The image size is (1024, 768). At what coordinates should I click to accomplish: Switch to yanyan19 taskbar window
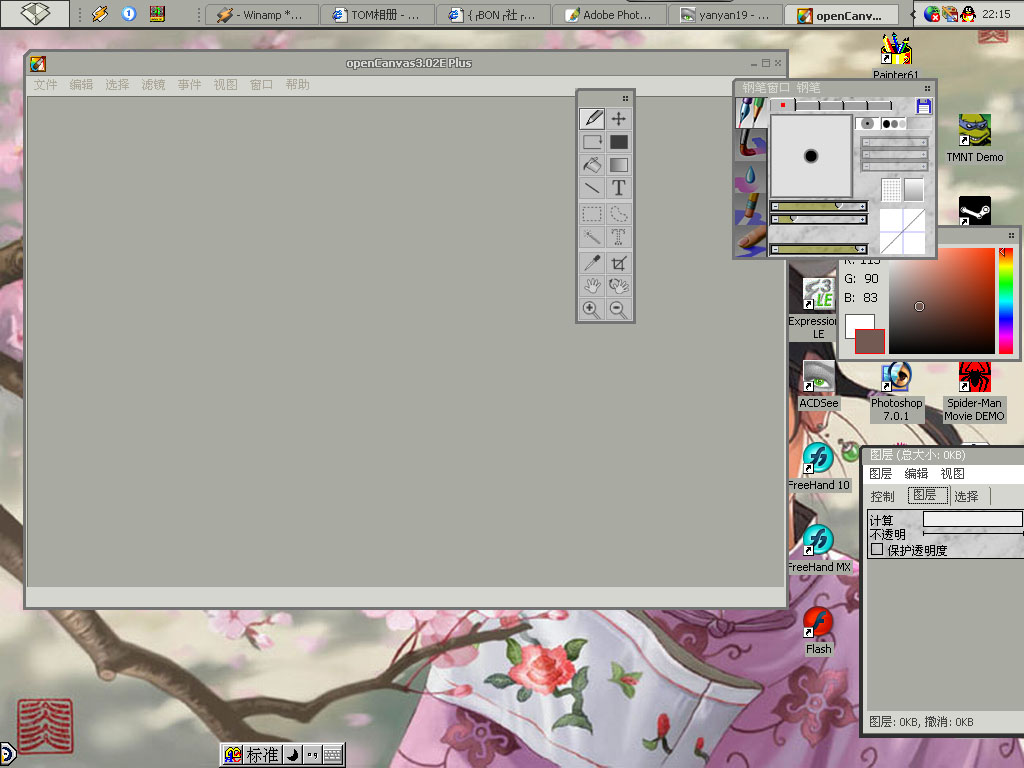(726, 14)
